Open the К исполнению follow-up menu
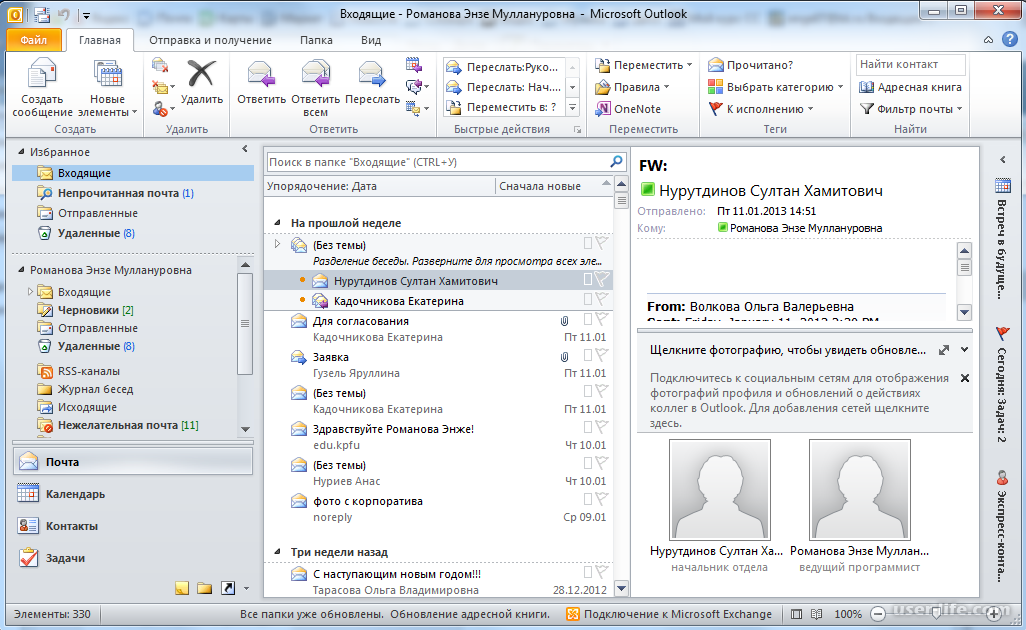Screen dimensions: 1026x630 pos(762,109)
